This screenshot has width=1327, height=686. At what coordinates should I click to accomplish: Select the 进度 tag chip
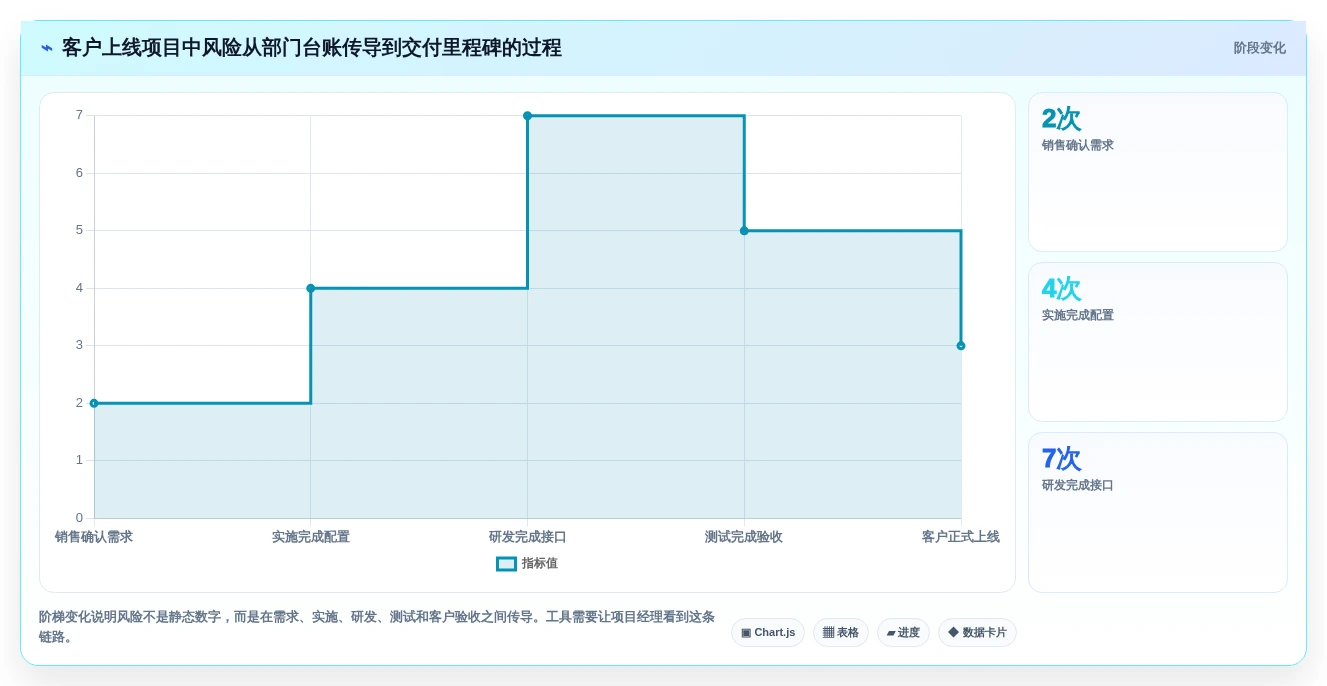click(903, 632)
